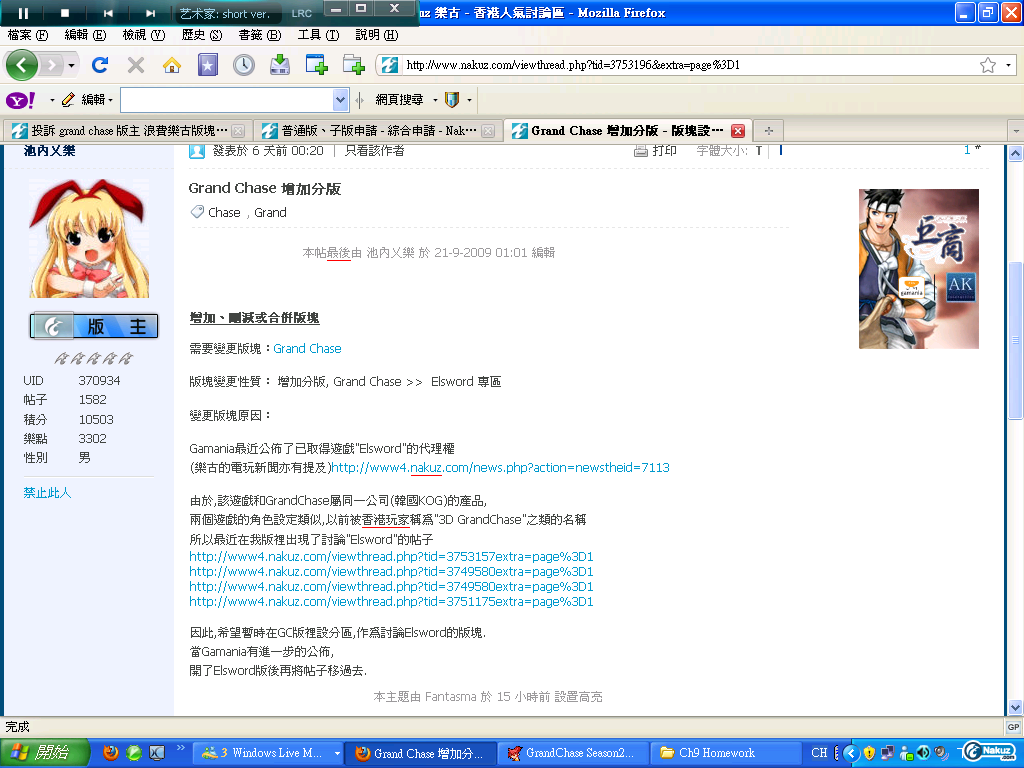
Task: Expand the Yahoo search box dropdown
Action: click(x=340, y=100)
